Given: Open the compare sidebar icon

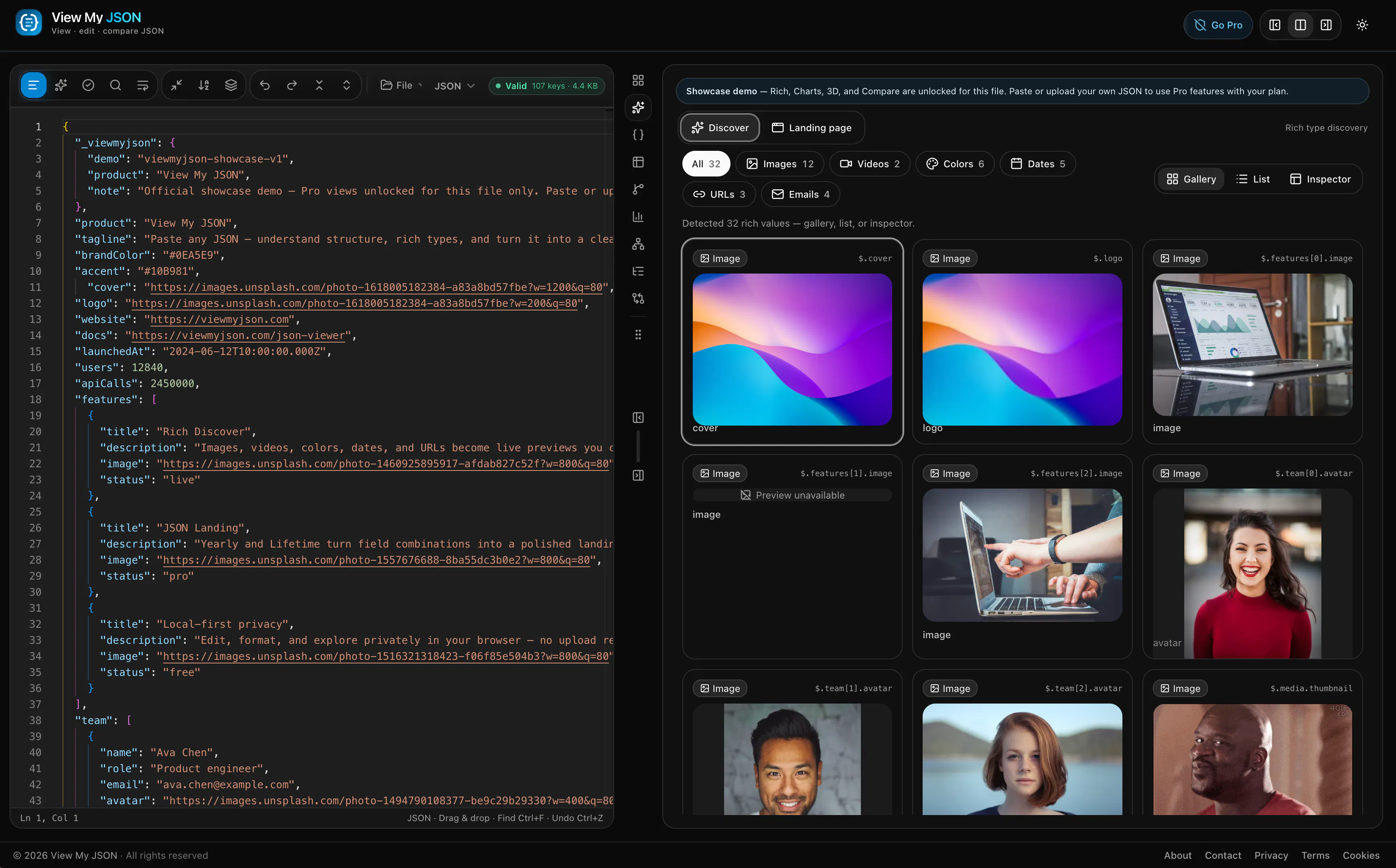Looking at the screenshot, I should 638,298.
